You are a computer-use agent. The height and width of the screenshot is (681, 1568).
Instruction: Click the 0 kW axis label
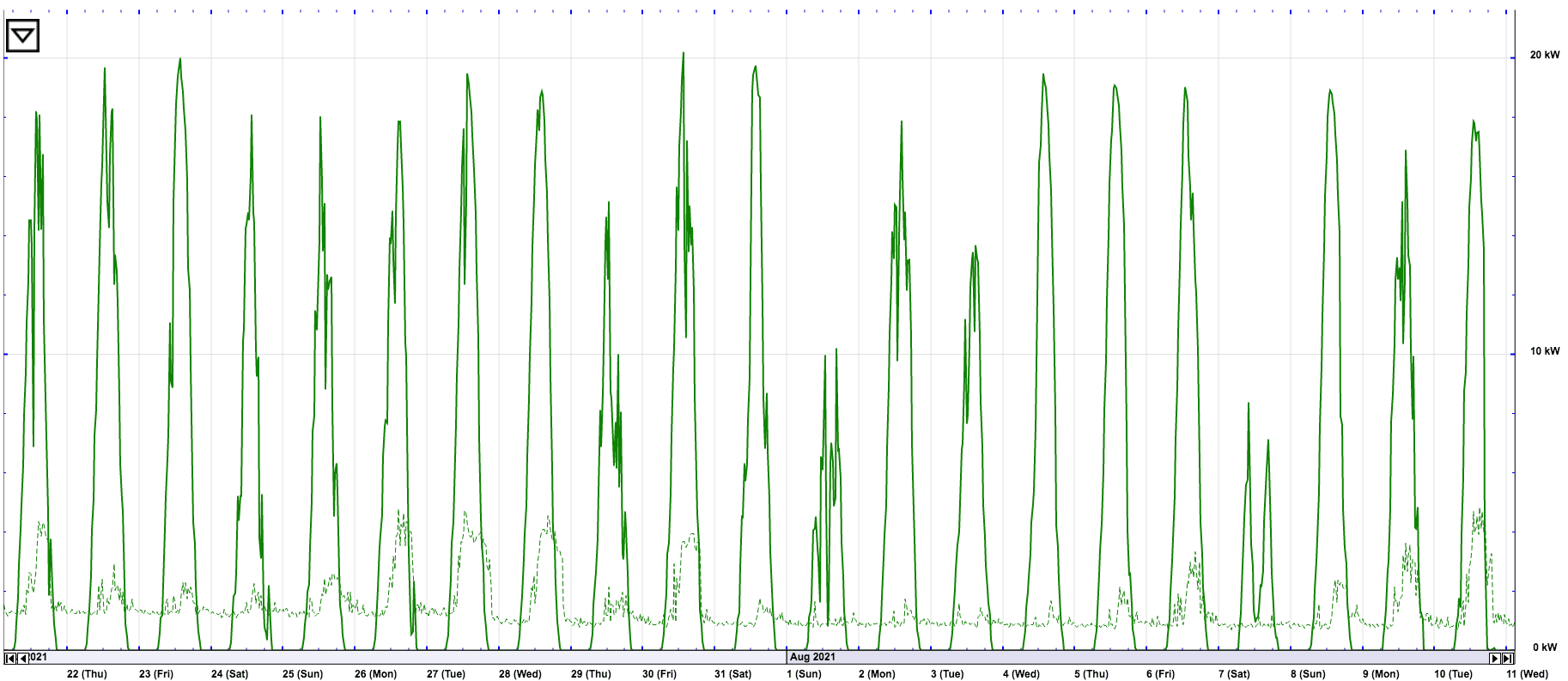pos(1546,648)
